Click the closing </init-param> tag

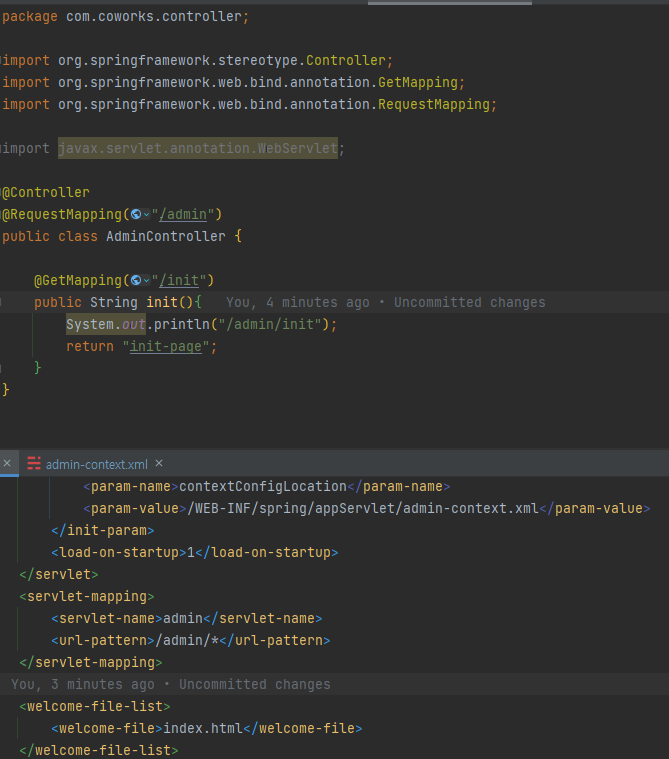103,531
